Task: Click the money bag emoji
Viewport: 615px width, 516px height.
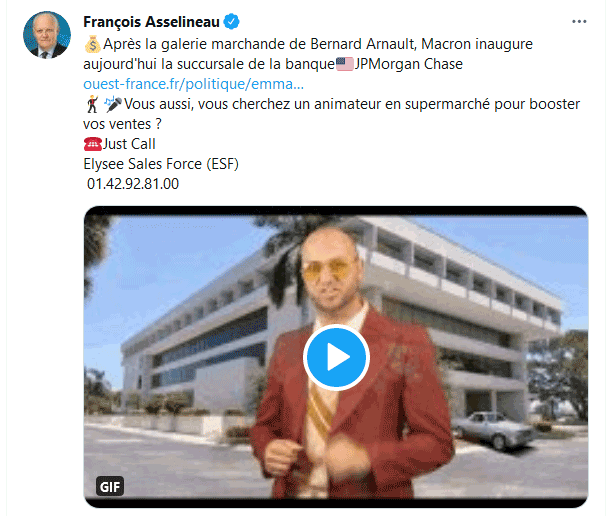Action: pos(93,44)
